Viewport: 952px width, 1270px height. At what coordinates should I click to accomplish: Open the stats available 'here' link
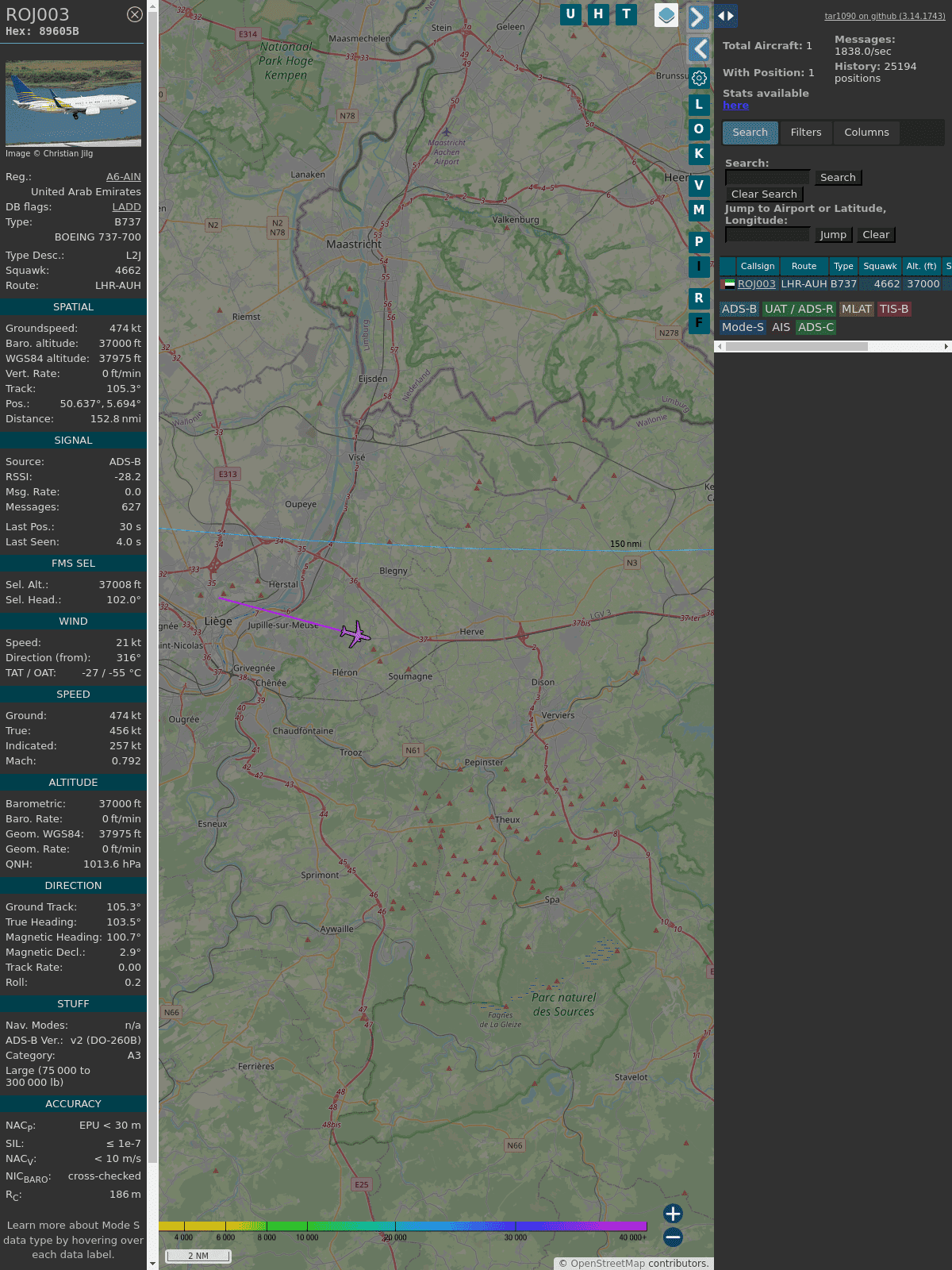point(735,106)
